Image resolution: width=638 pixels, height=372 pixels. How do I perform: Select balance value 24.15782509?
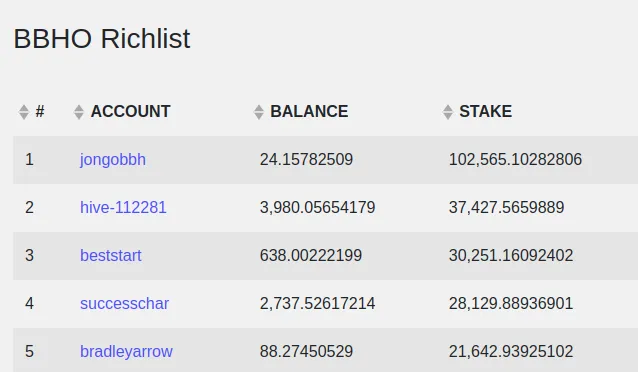(x=306, y=160)
